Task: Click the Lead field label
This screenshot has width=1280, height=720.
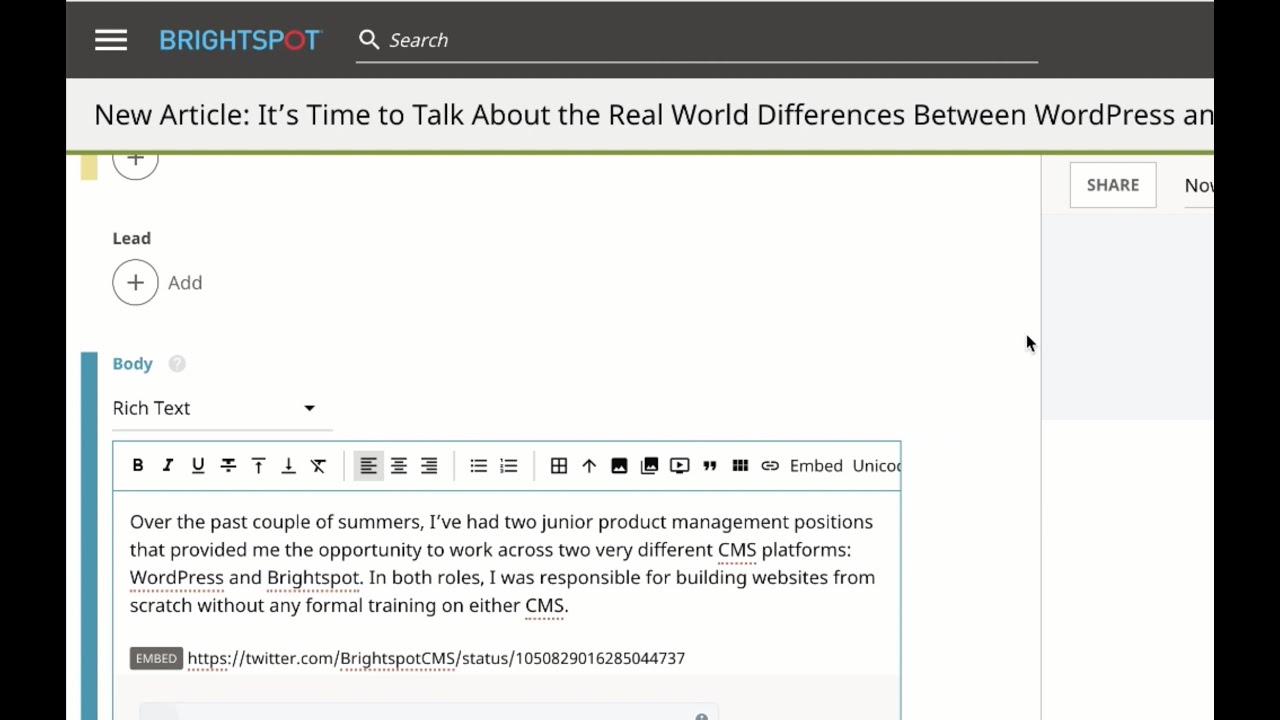Action: coord(131,238)
